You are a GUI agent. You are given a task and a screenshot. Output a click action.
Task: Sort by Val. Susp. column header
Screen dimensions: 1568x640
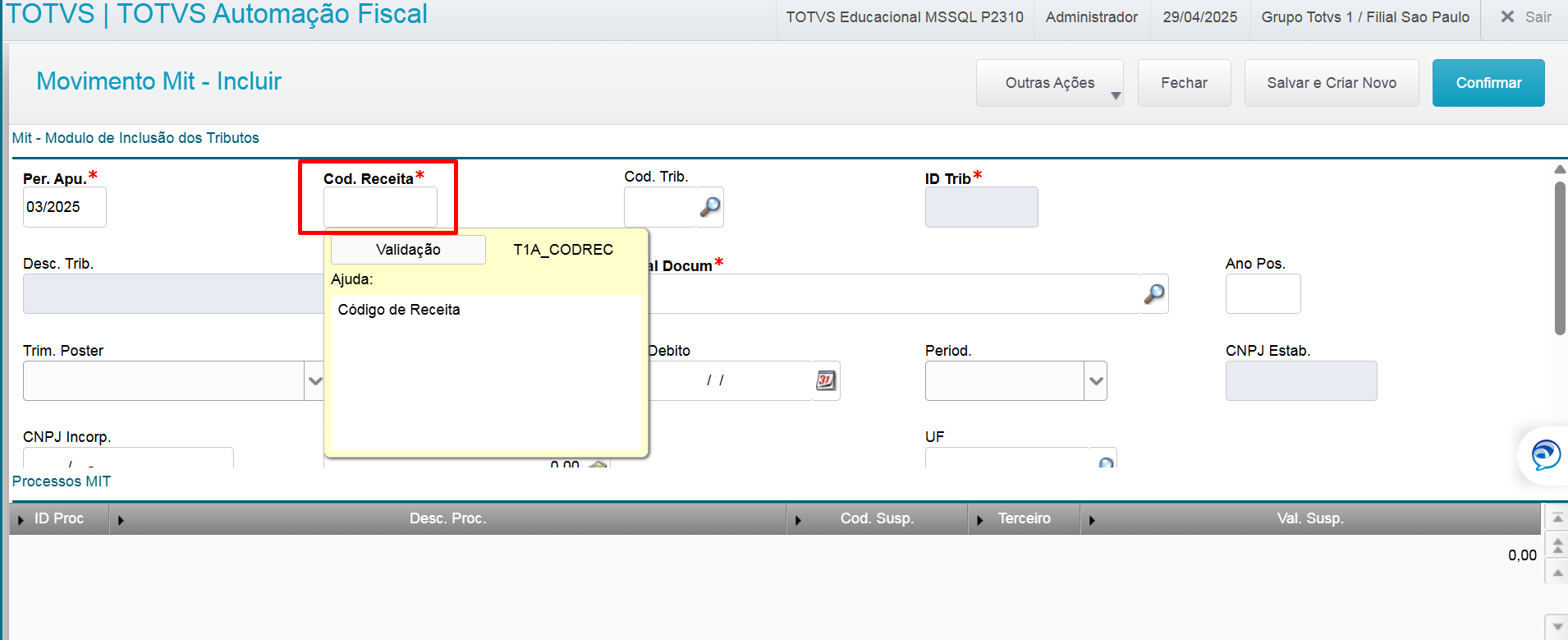coord(1310,518)
